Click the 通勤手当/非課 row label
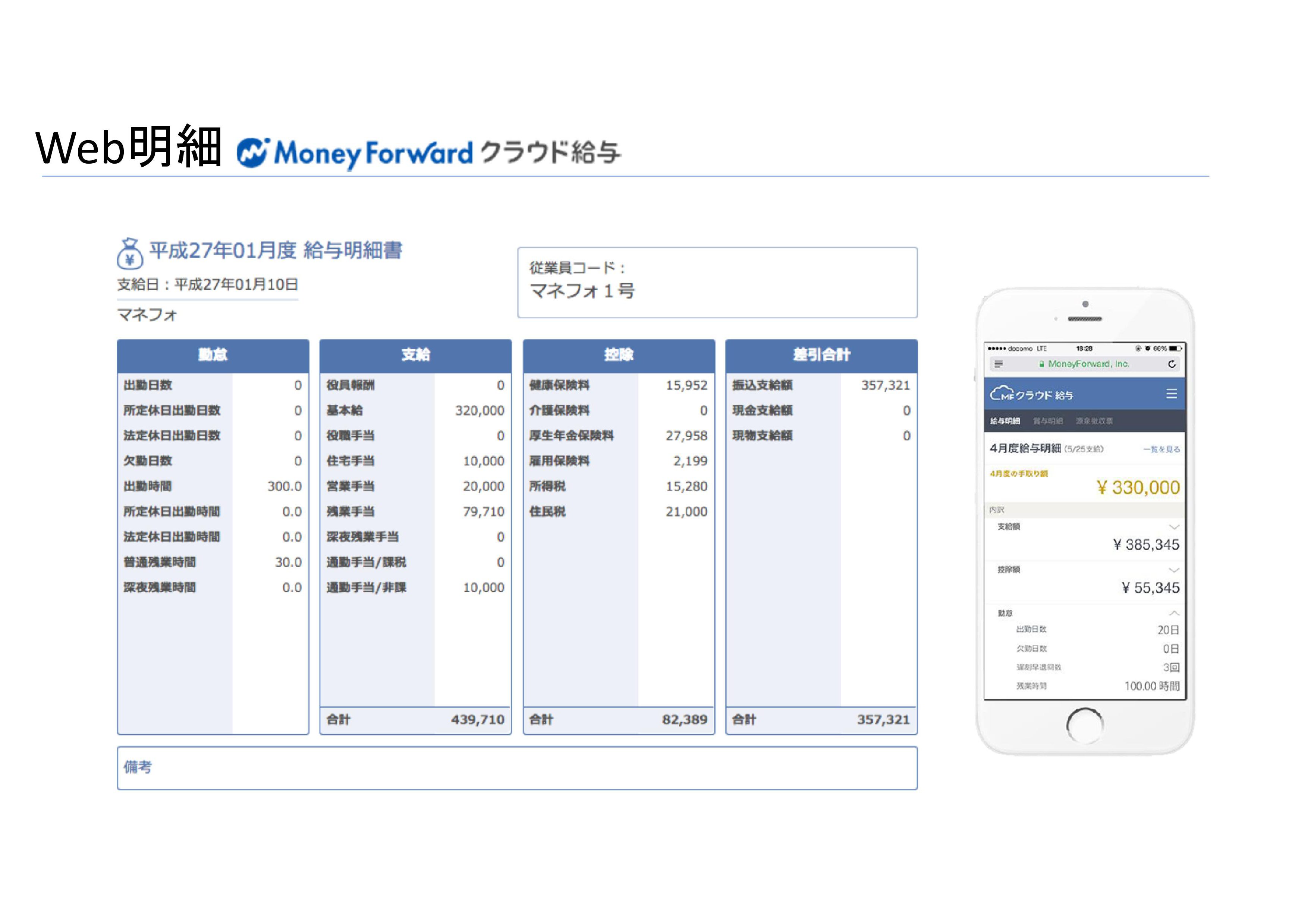Image resolution: width=1308 pixels, height=924 pixels. pyautogui.click(x=366, y=587)
